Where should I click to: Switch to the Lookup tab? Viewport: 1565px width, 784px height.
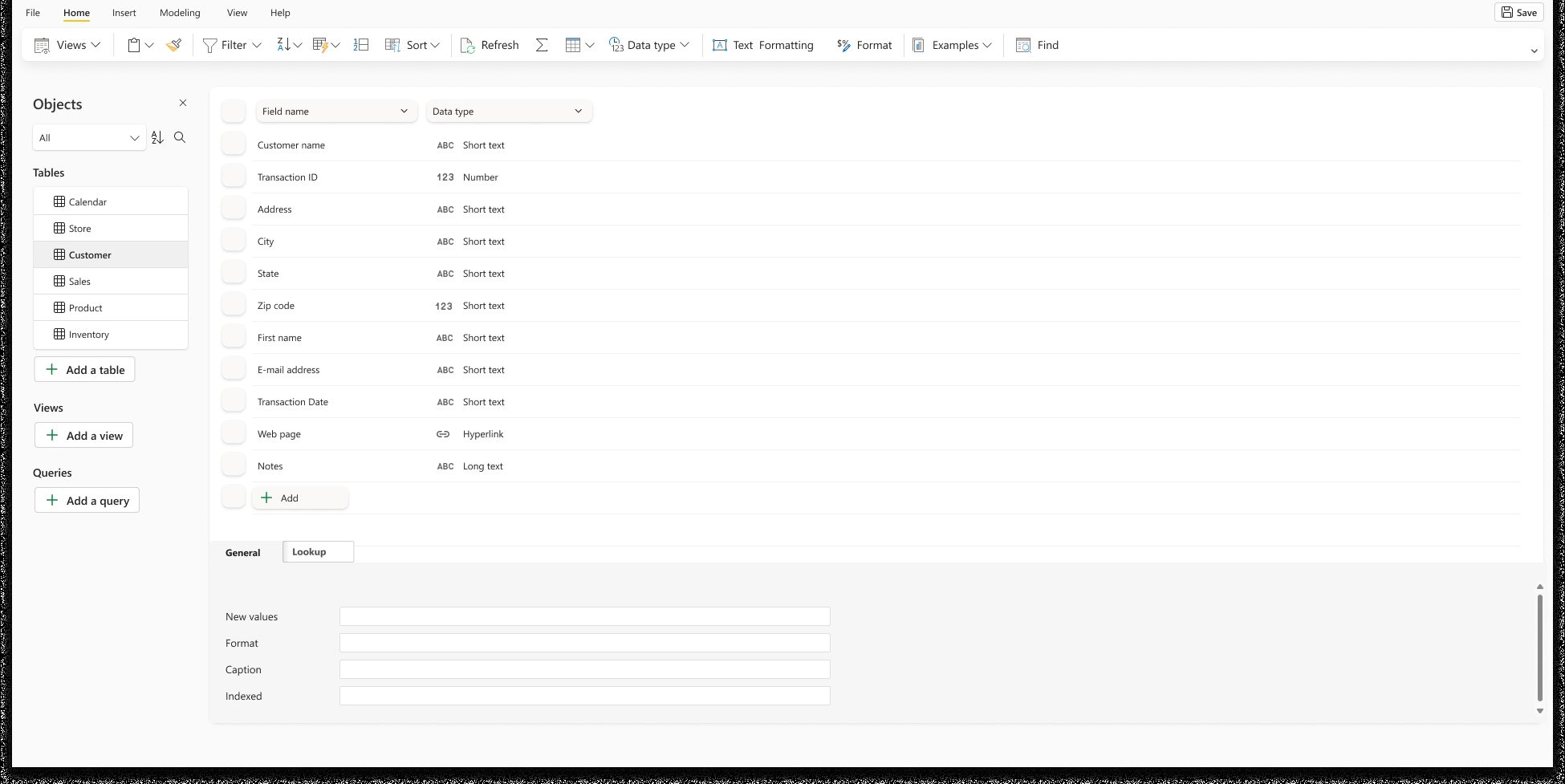(318, 551)
